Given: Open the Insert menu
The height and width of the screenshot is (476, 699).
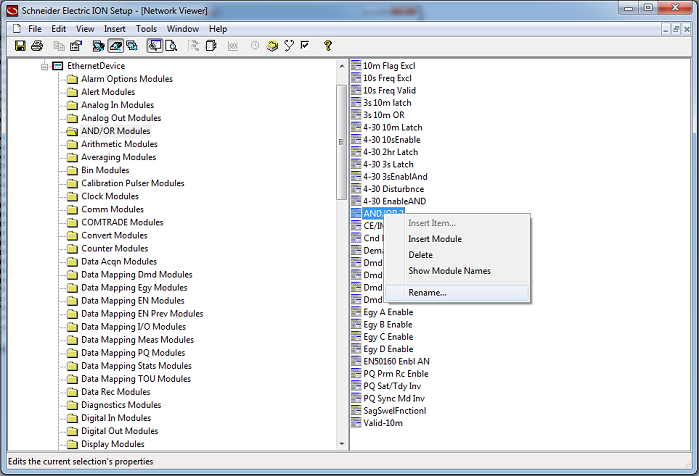Looking at the screenshot, I should pos(115,29).
